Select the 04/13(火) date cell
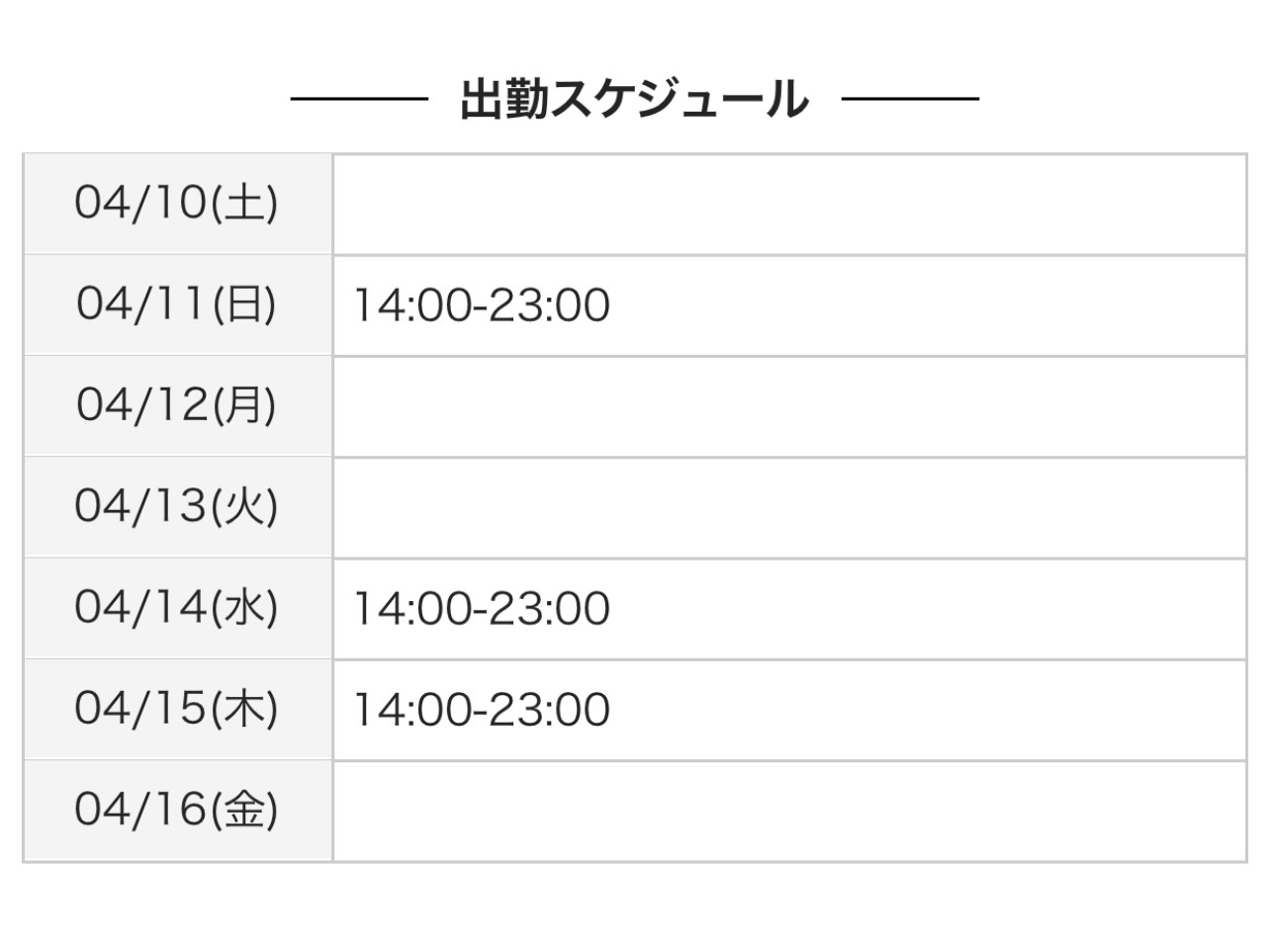 177,507
